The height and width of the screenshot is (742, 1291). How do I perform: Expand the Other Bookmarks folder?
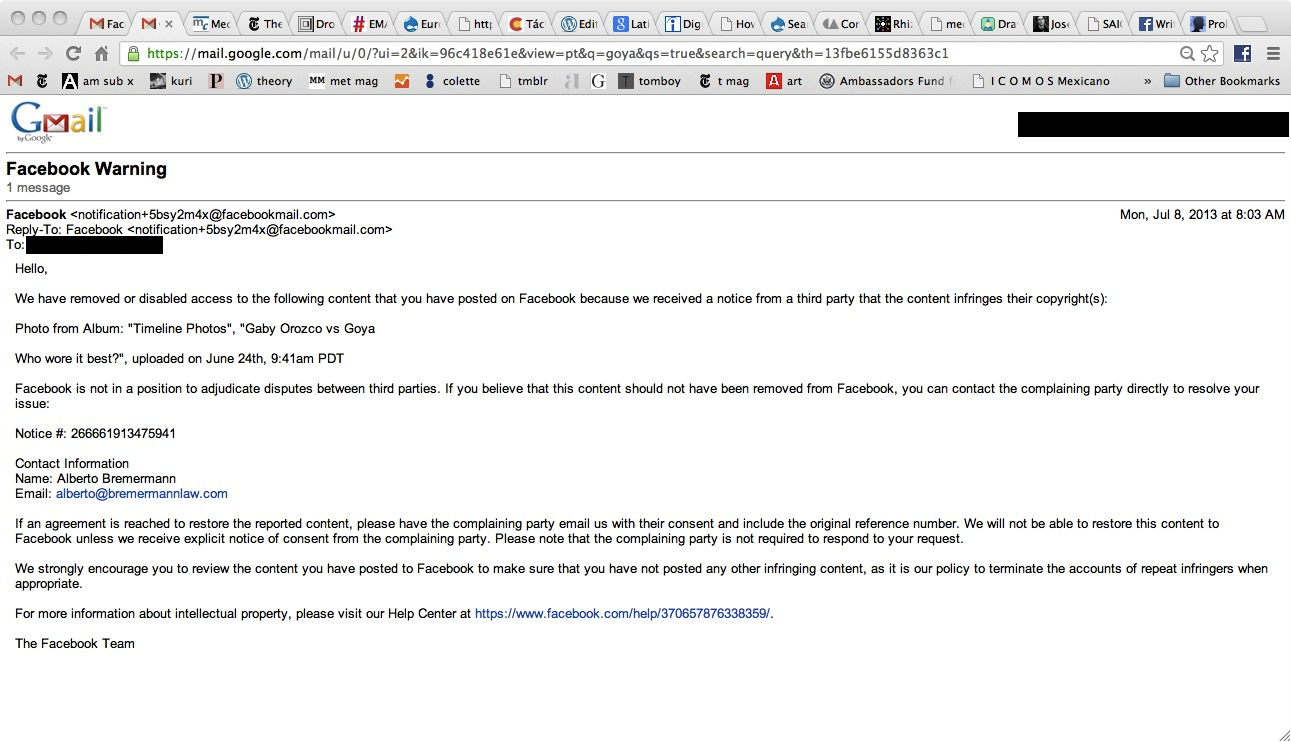pyautogui.click(x=1222, y=81)
